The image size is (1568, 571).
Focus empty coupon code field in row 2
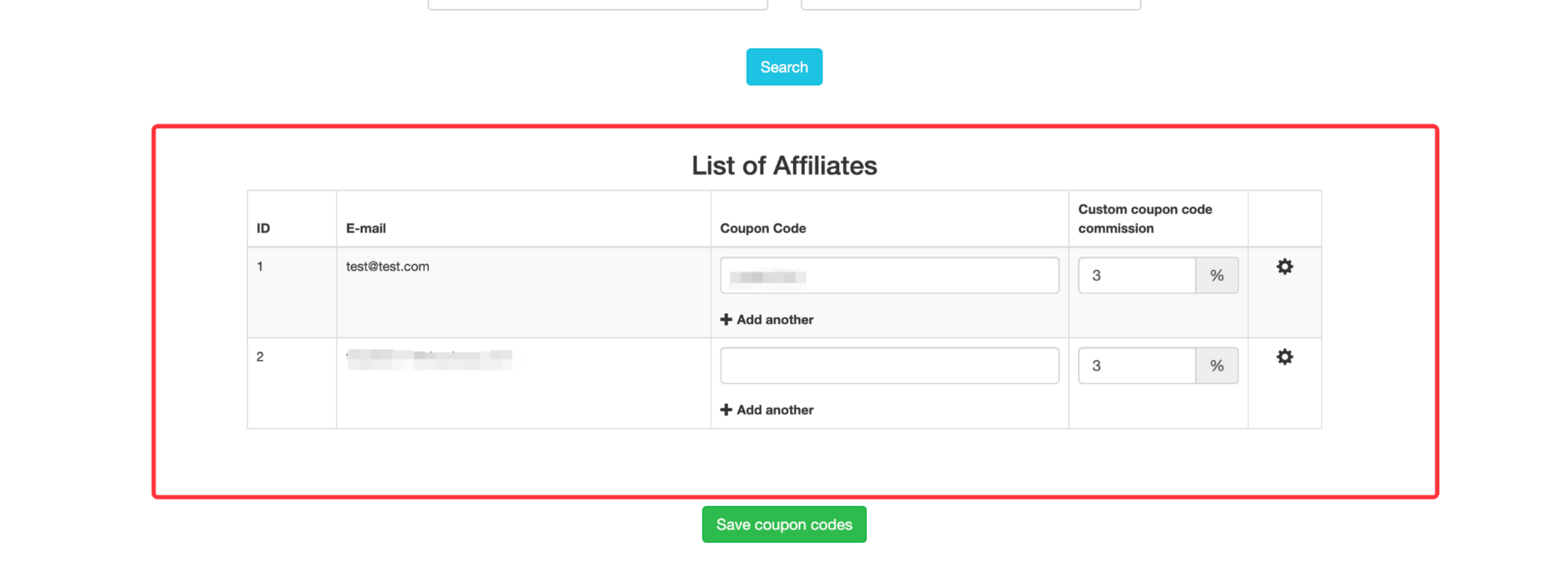(889, 365)
